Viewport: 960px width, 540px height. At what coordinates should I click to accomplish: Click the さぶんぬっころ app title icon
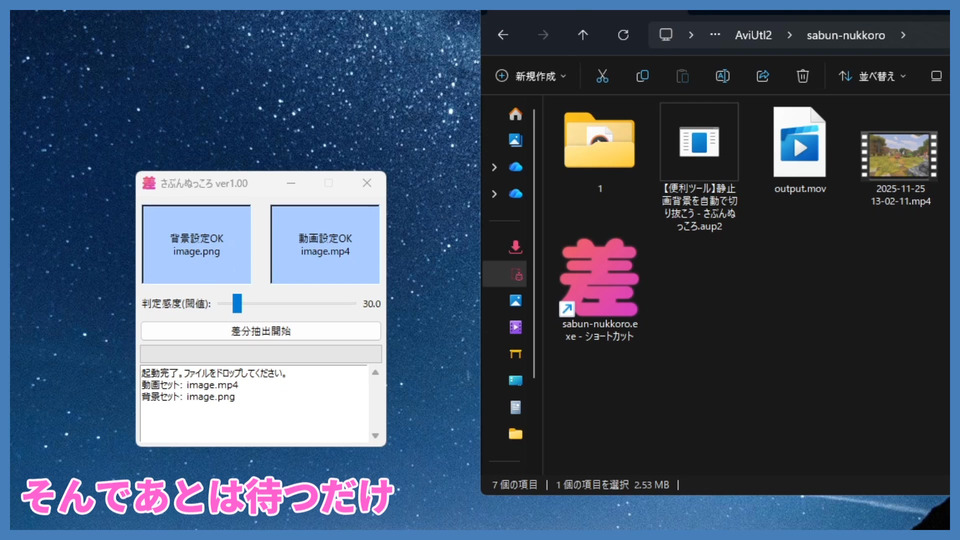(x=149, y=183)
